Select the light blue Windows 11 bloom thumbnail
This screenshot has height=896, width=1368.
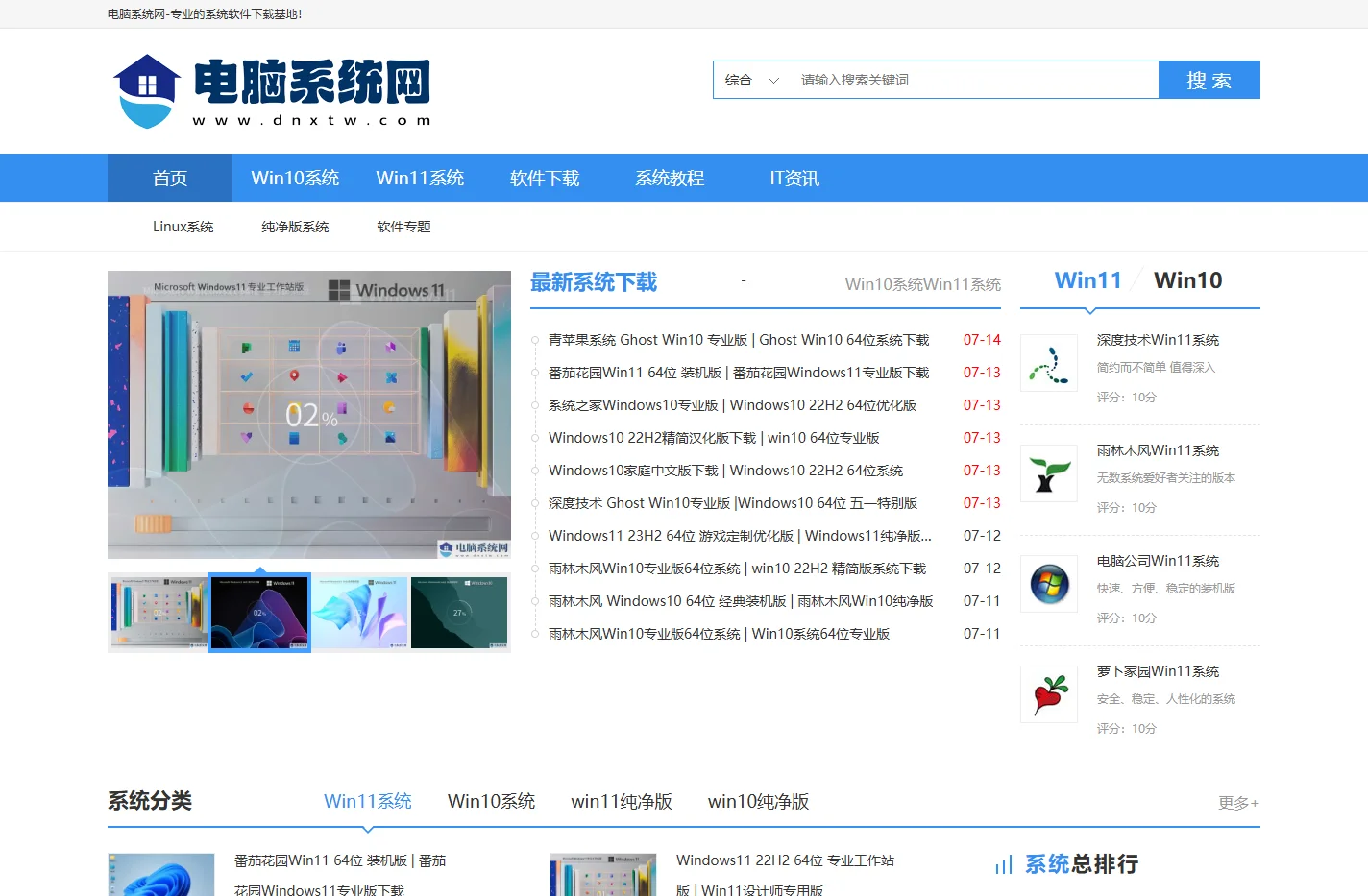point(360,613)
